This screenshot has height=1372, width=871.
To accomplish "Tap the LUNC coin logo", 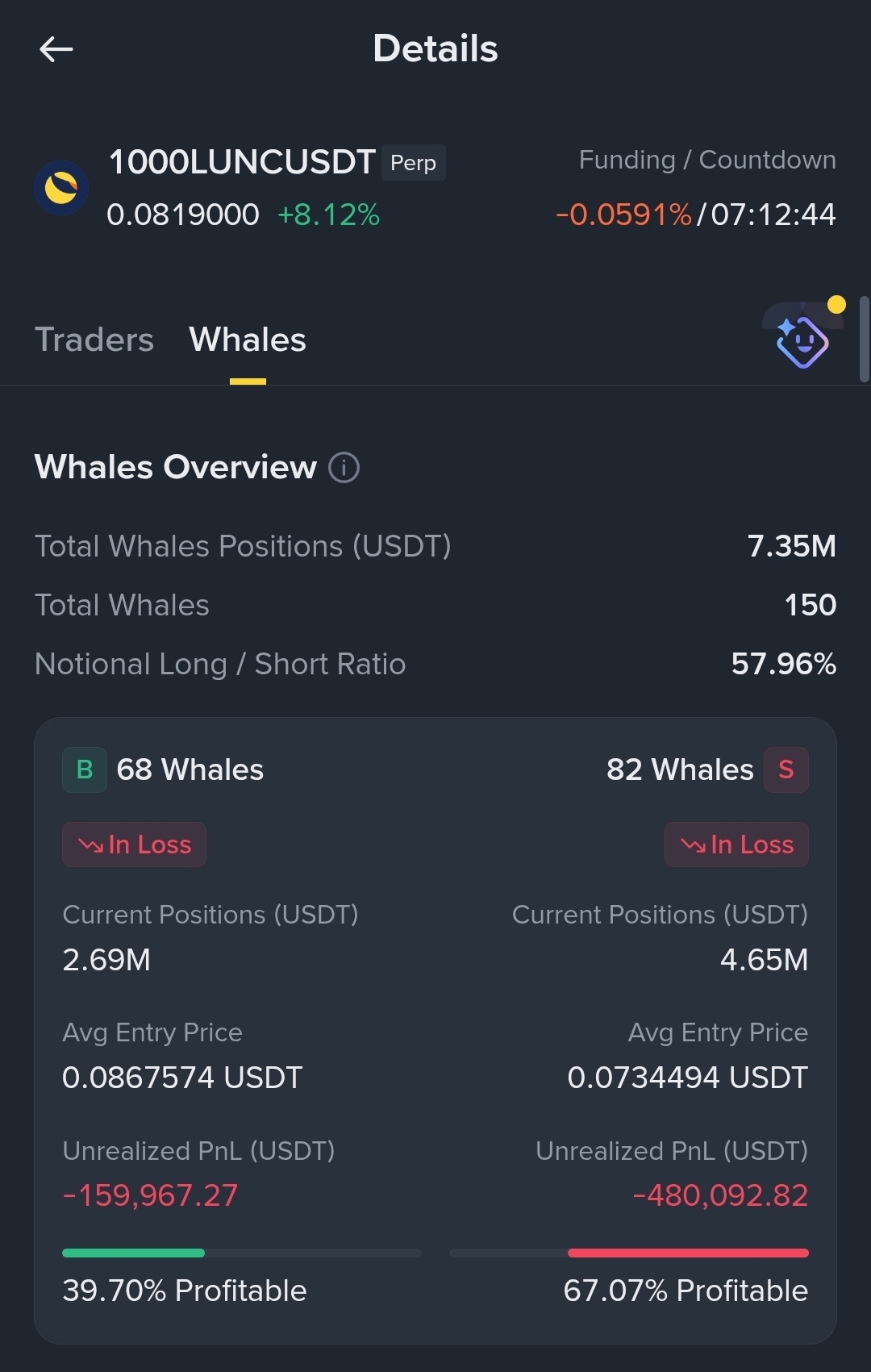I will coord(61,188).
